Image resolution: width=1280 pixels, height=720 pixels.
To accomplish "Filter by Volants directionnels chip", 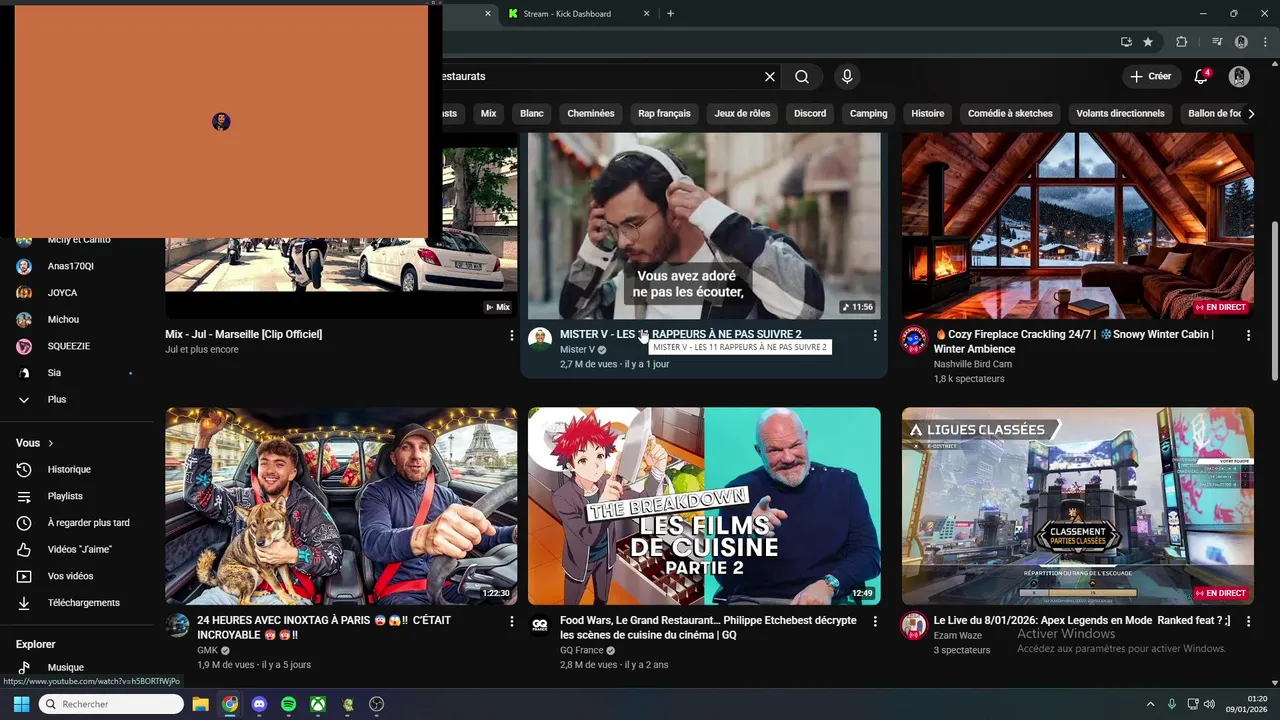I will point(1120,114).
